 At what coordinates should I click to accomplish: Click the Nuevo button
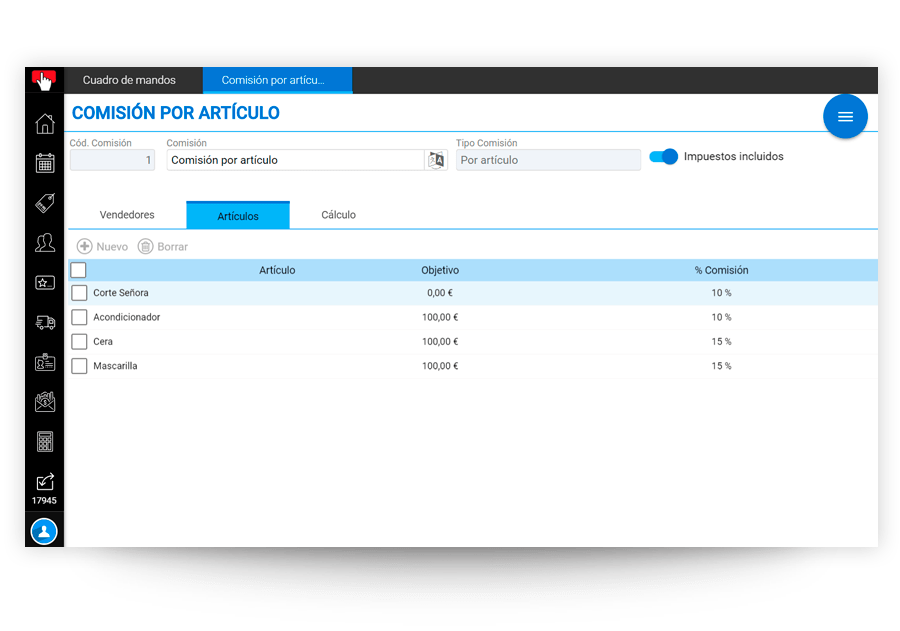coord(102,246)
